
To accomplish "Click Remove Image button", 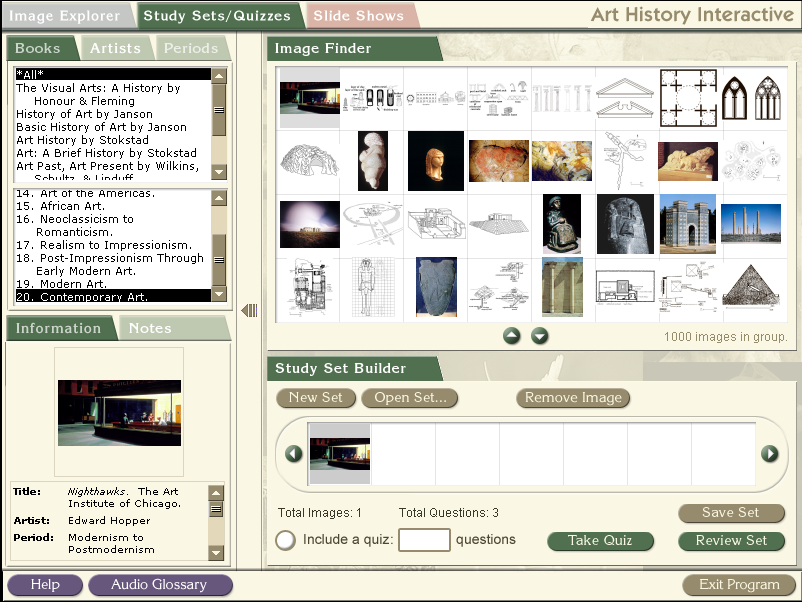I will tap(573, 397).
